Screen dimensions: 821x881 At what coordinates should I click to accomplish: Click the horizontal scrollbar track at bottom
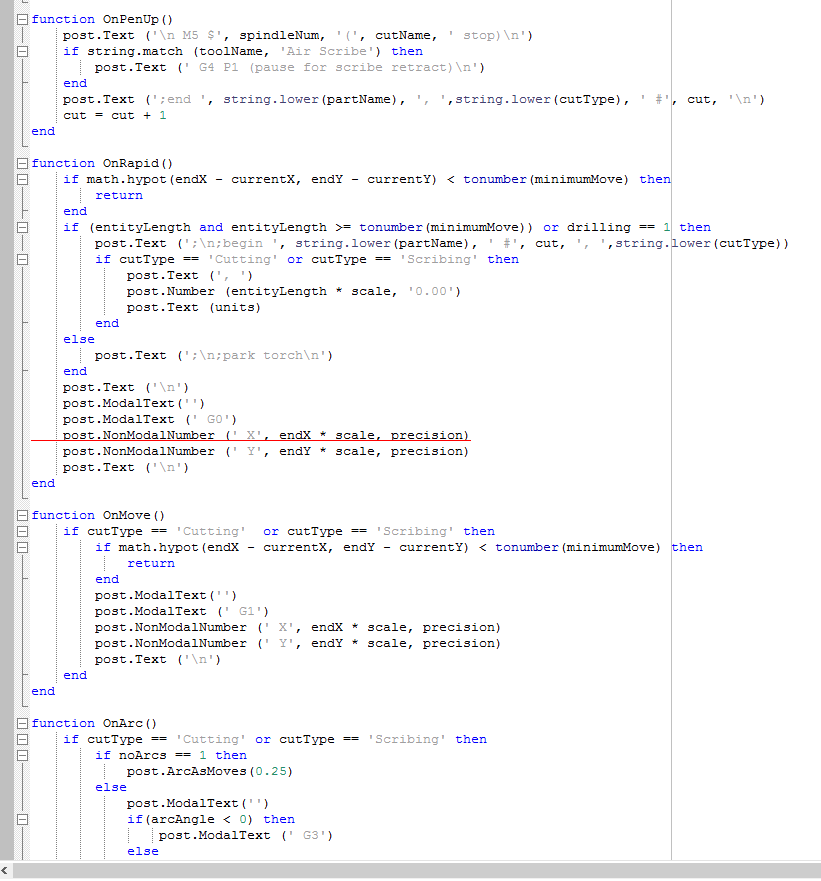[x=416, y=870]
